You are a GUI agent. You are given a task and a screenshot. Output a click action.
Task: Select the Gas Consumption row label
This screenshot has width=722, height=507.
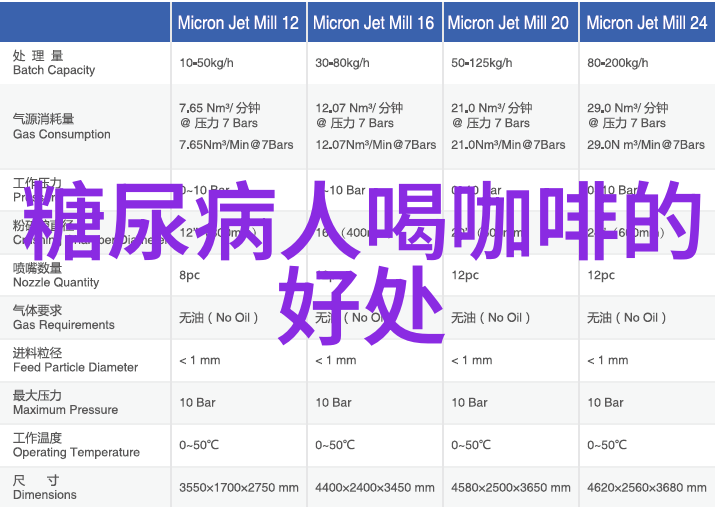[62, 127]
